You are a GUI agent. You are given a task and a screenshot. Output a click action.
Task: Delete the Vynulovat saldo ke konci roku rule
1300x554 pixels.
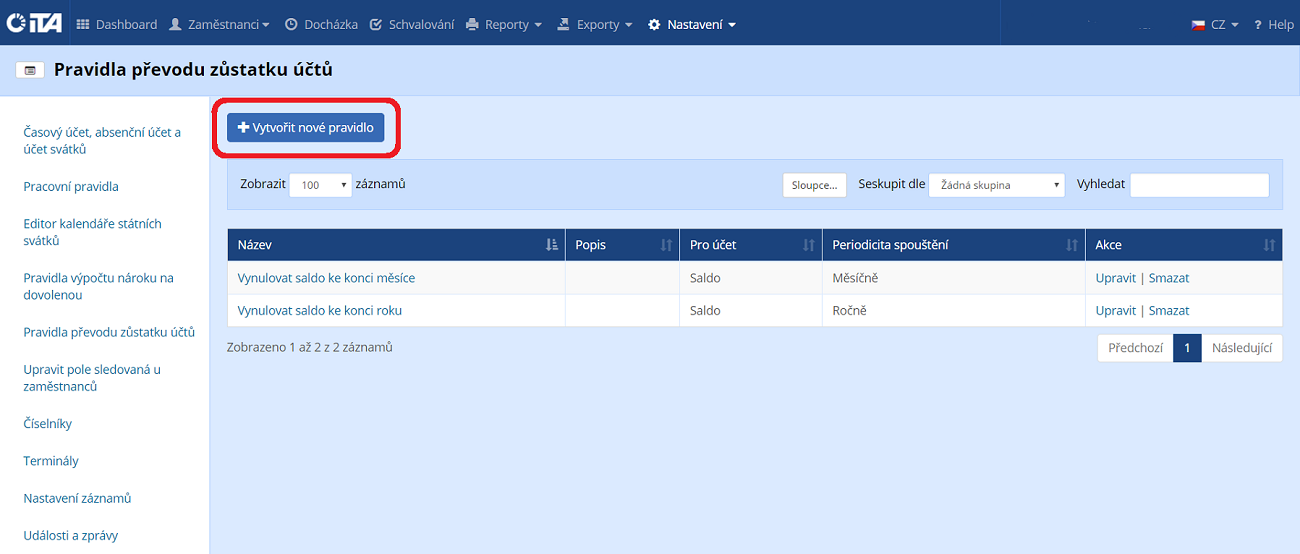click(x=1168, y=310)
